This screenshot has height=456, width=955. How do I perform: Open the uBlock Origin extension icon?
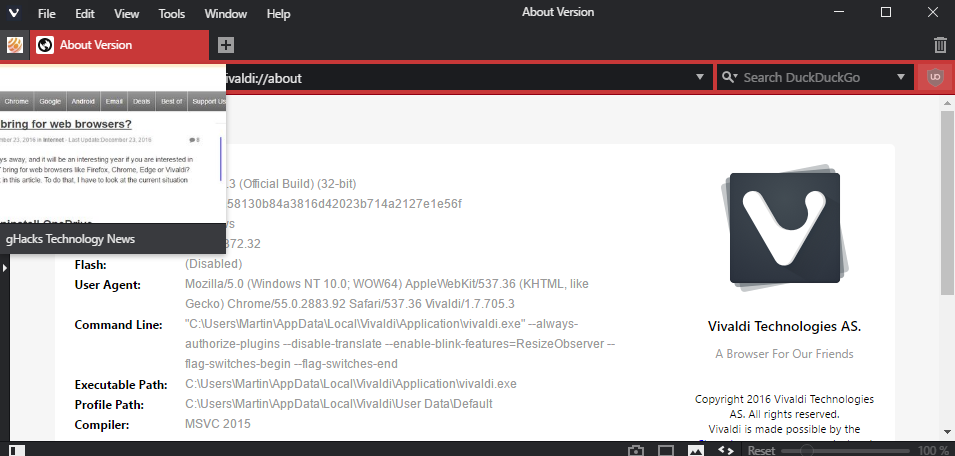coord(934,77)
